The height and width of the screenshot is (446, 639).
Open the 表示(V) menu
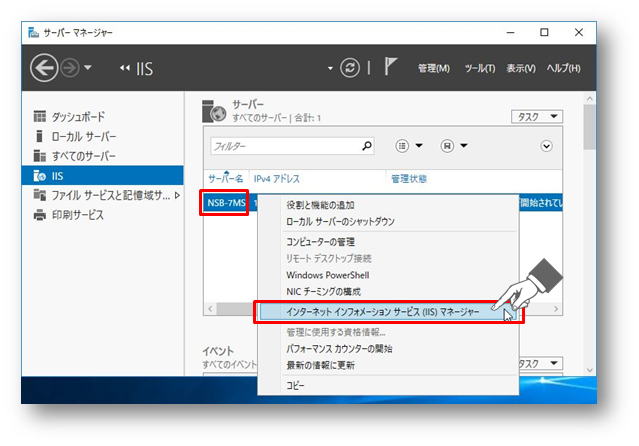(521, 68)
